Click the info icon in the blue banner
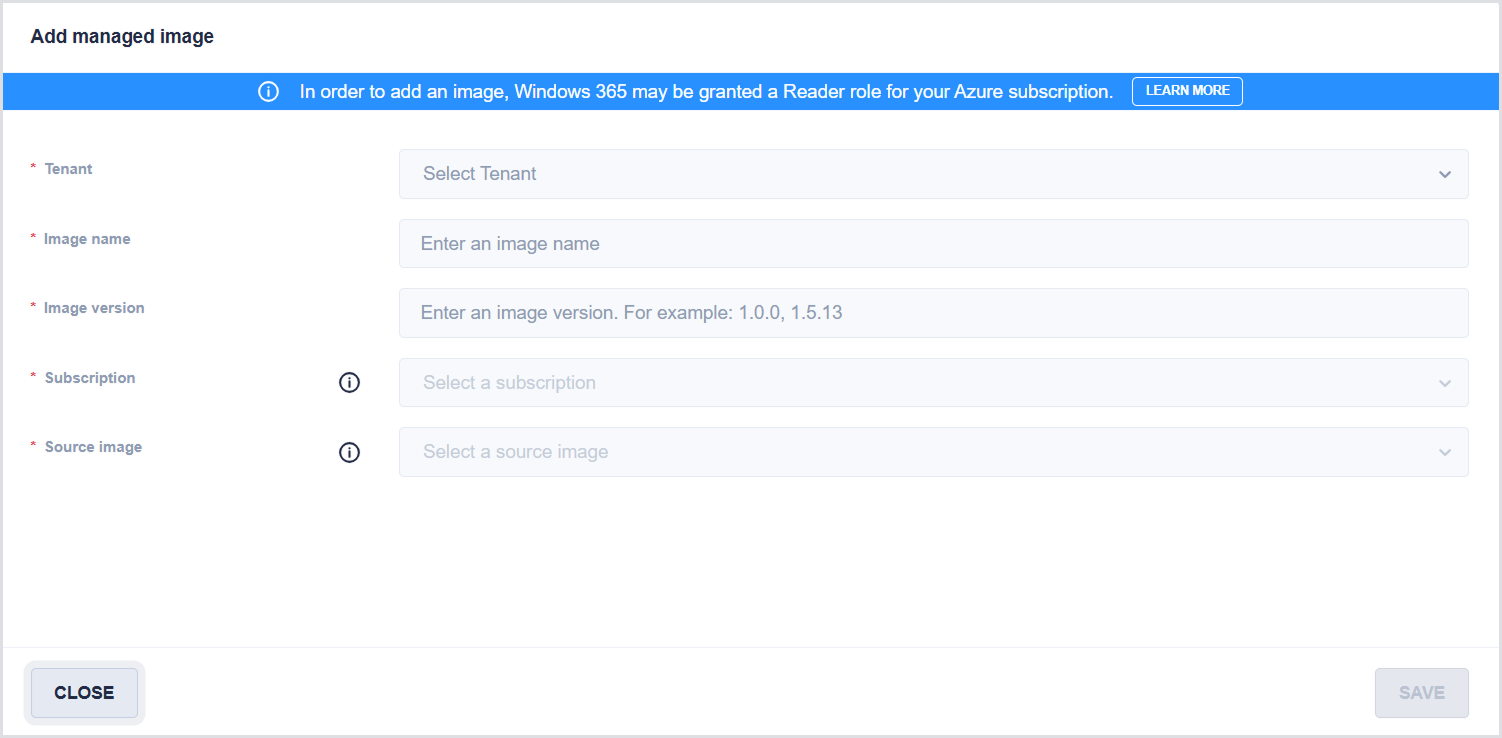 pyautogui.click(x=268, y=92)
